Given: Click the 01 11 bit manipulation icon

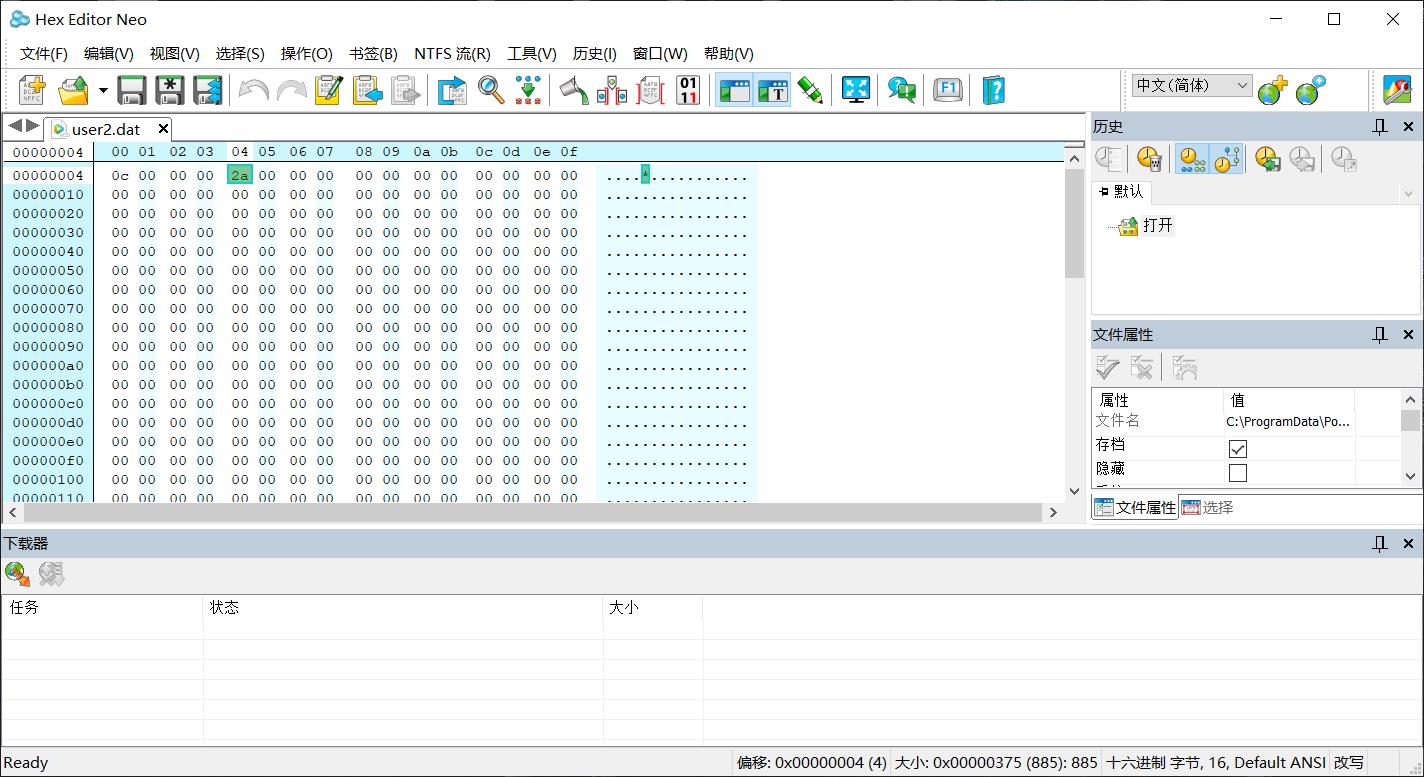Looking at the screenshot, I should pyautogui.click(x=688, y=90).
